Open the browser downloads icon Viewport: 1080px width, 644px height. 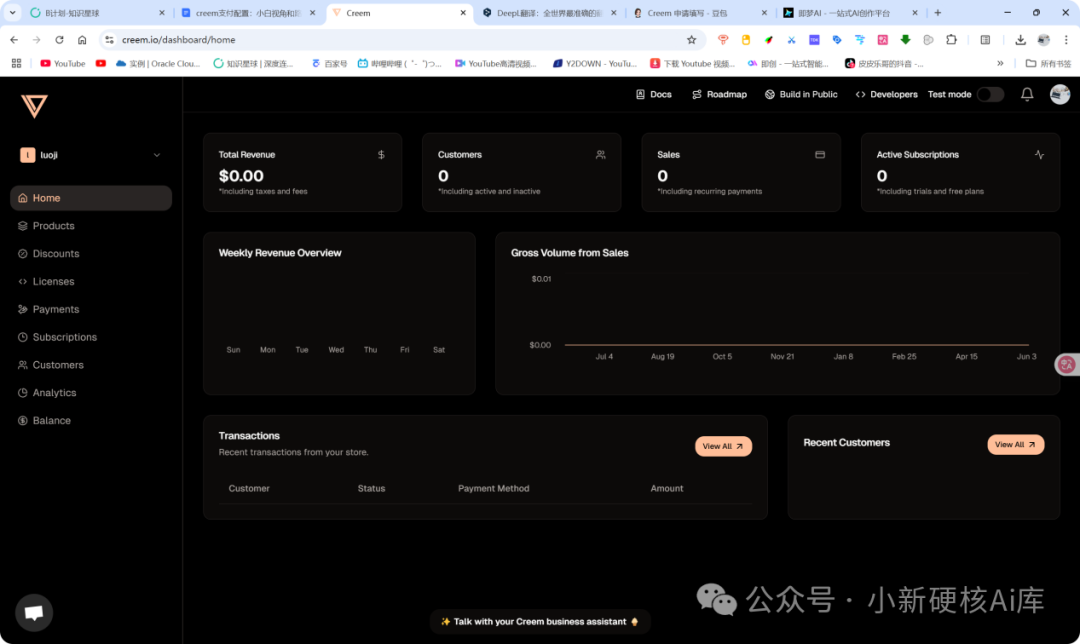1020,40
